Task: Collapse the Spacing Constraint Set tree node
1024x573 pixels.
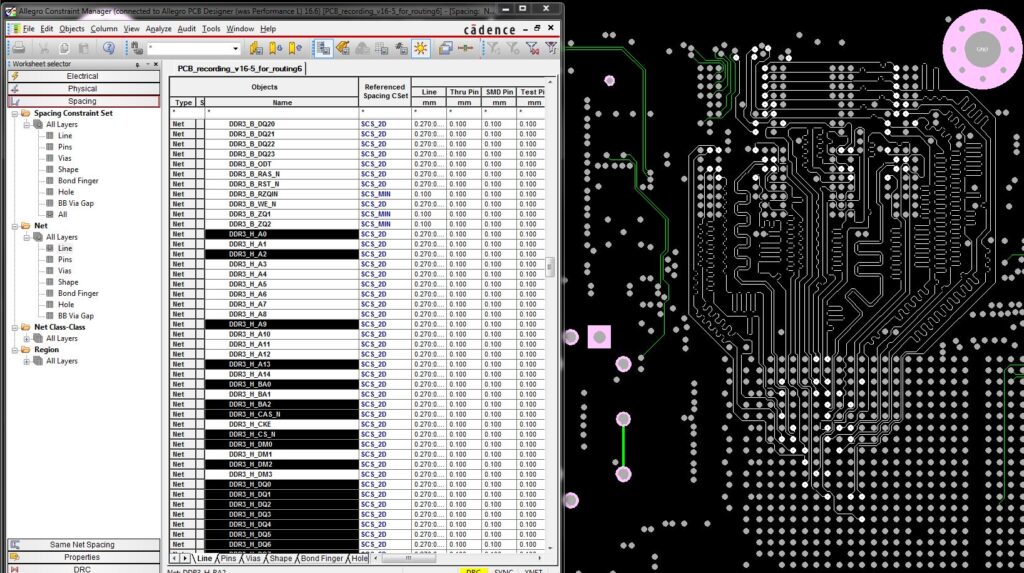Action: point(15,113)
